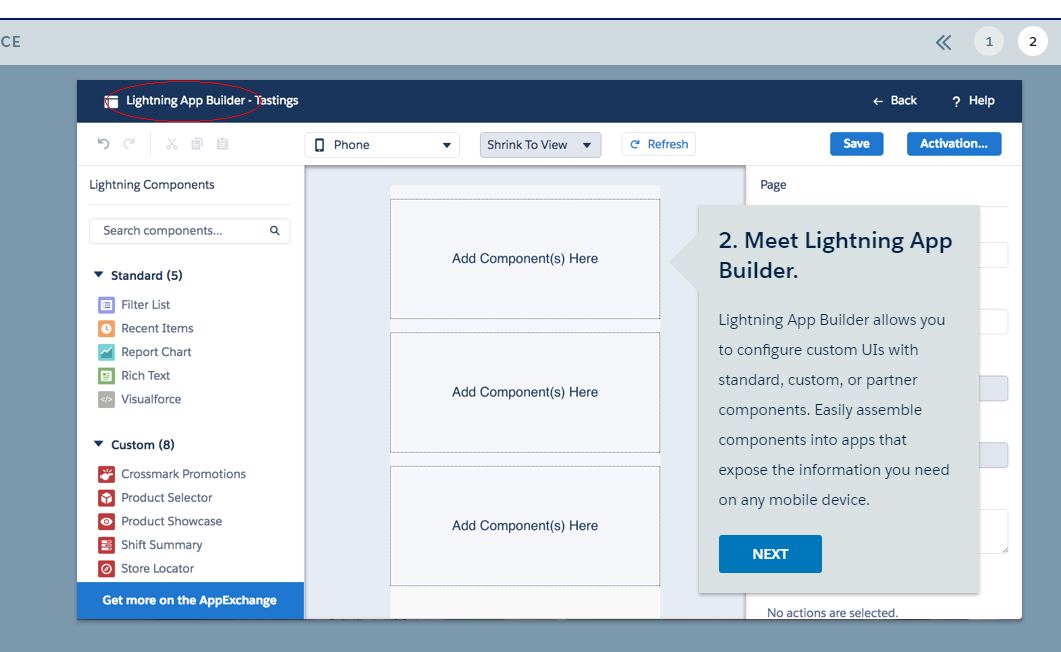Click the Report Chart icon
The height and width of the screenshot is (652, 1061).
[x=106, y=352]
